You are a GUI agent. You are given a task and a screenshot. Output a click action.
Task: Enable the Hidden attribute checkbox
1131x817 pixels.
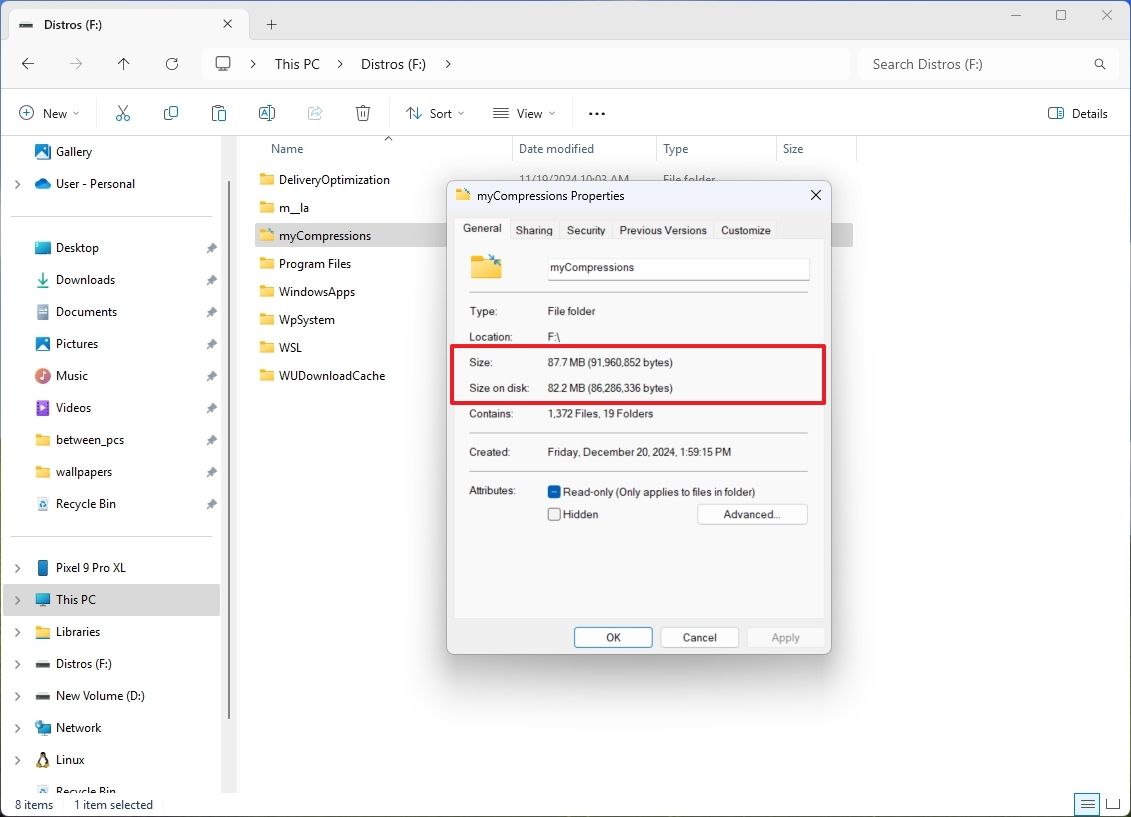pyautogui.click(x=554, y=514)
